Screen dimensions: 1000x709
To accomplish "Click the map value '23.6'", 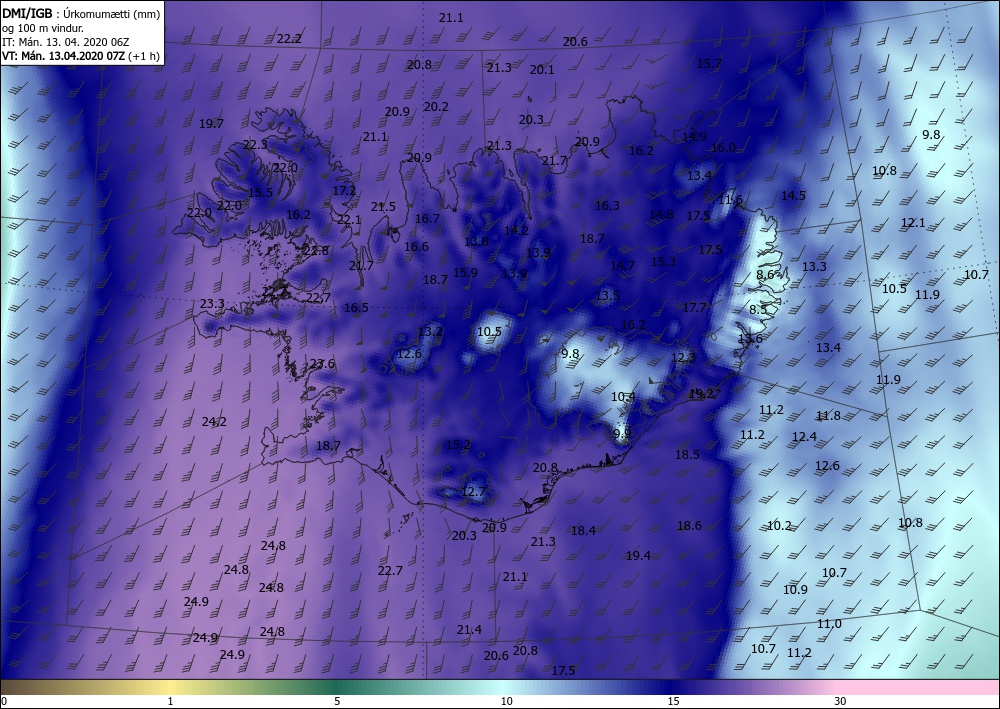I will 322,364.
